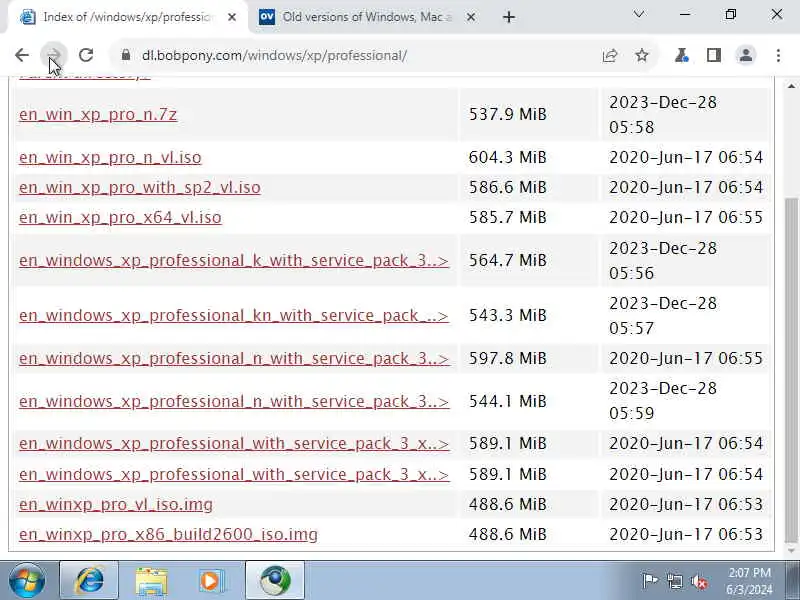
Task: Open the Windows Start menu
Action: pos(27,581)
